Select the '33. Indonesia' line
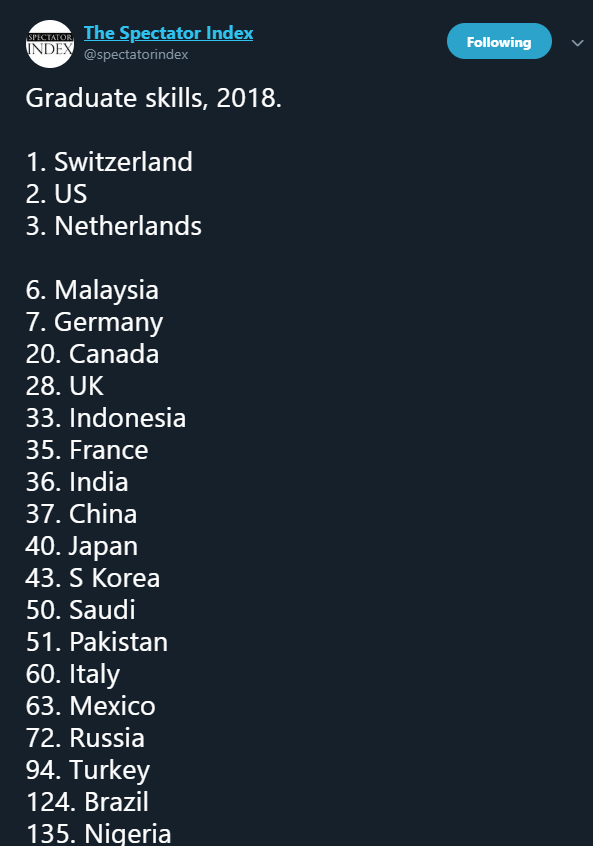593x846 pixels. pyautogui.click(x=106, y=418)
